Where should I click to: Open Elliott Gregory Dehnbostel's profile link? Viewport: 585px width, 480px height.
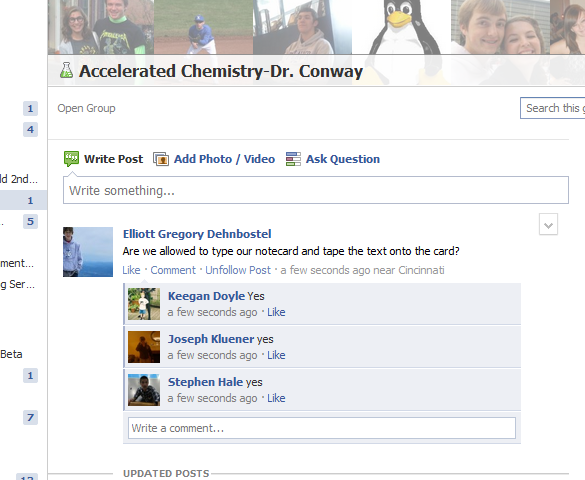point(197,234)
